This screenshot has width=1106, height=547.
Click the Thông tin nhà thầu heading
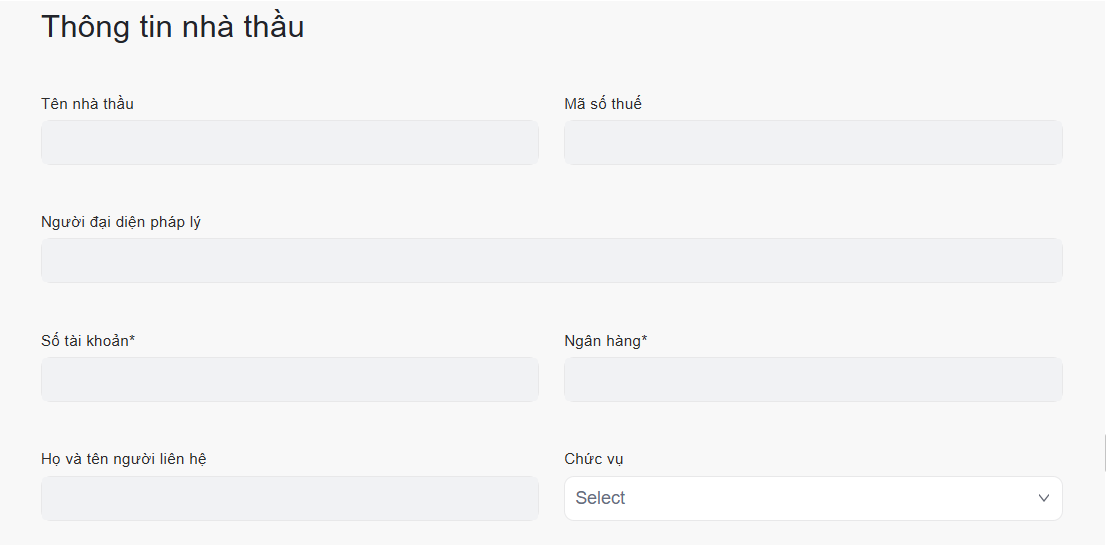(x=172, y=27)
